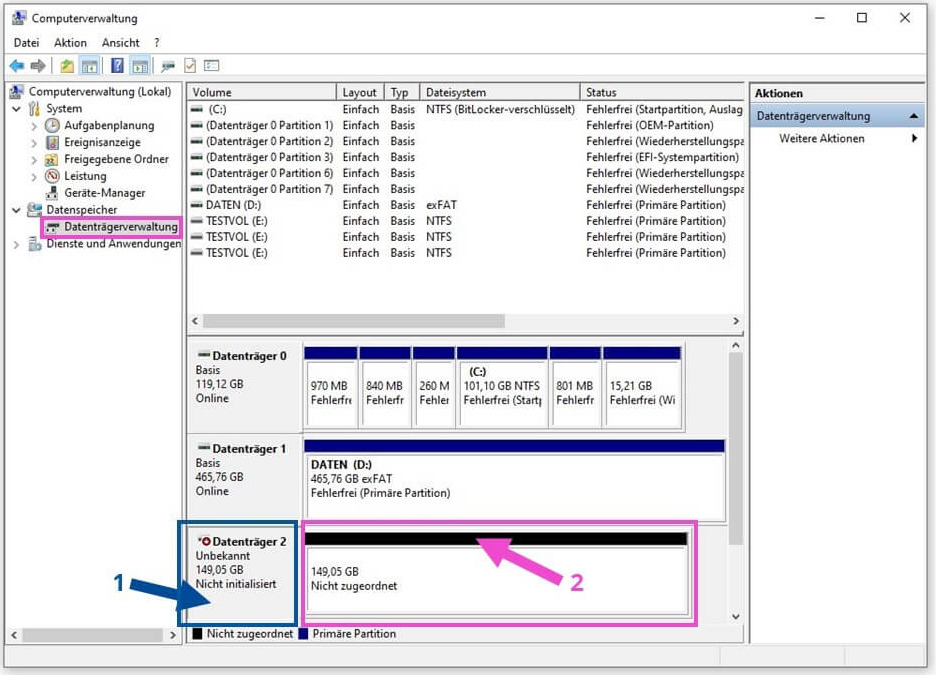Click Weitere Aktionen in Aktionen pane
This screenshot has width=936, height=675.
click(x=821, y=138)
